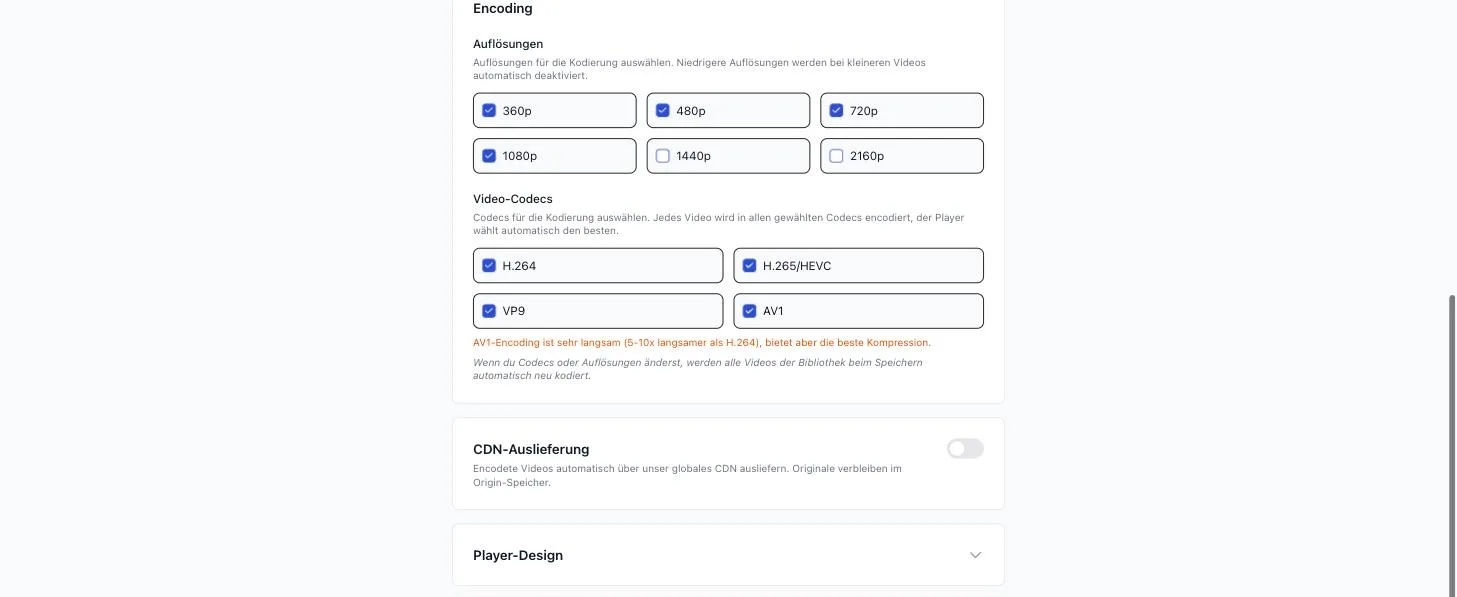Select the 2160p resolution card label
The image size is (1457, 597).
click(867, 156)
